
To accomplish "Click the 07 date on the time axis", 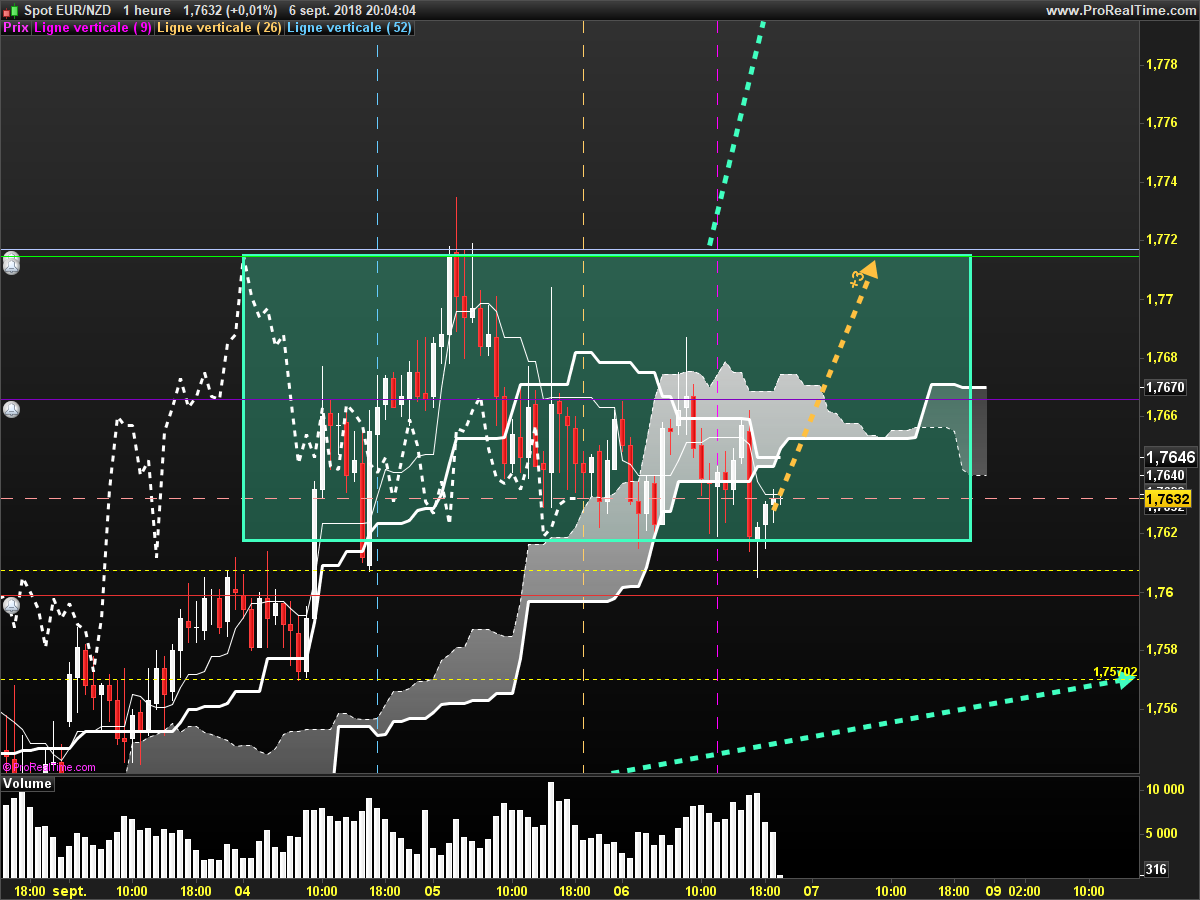I will [811, 890].
